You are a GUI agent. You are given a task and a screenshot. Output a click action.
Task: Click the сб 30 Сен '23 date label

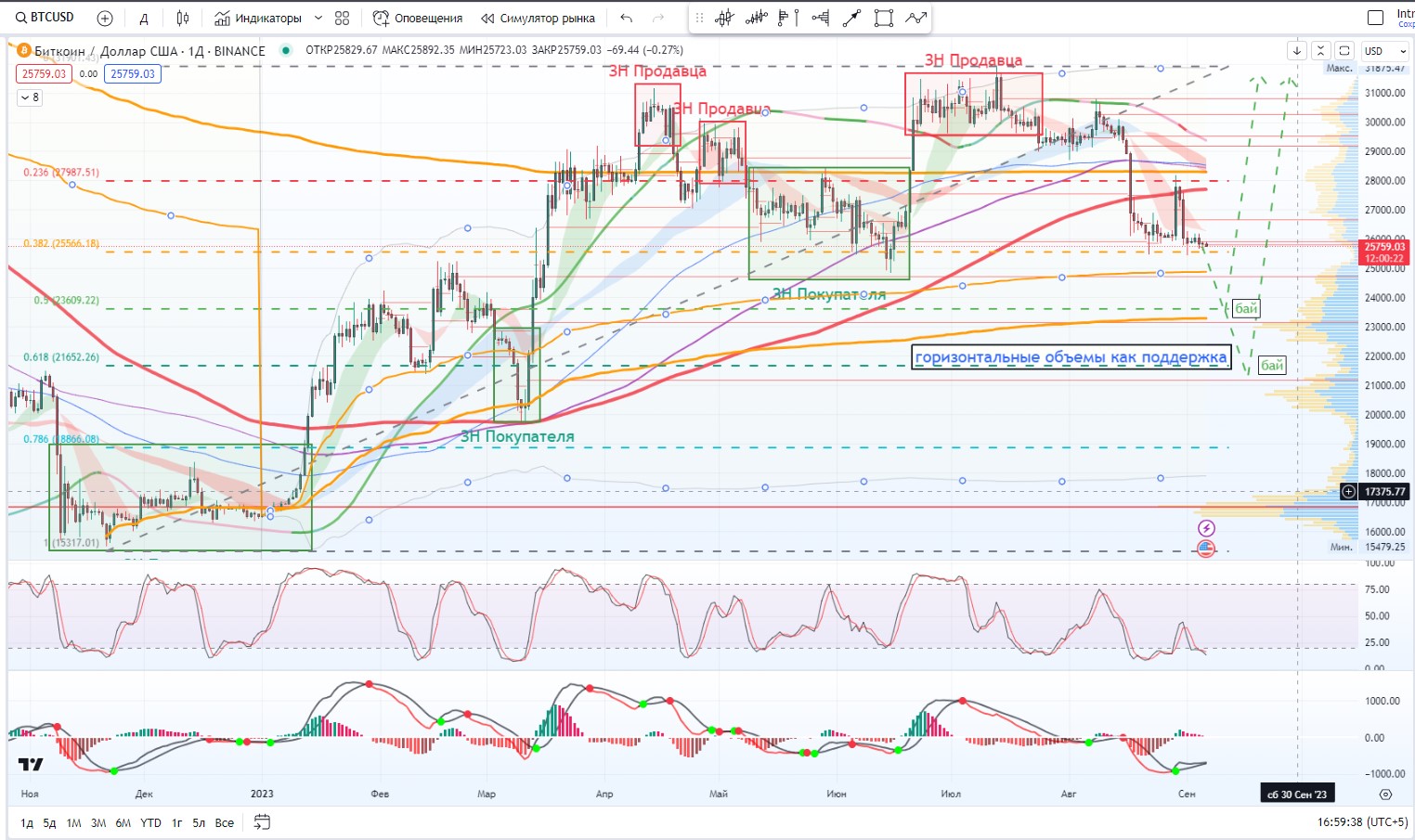pos(1296,794)
